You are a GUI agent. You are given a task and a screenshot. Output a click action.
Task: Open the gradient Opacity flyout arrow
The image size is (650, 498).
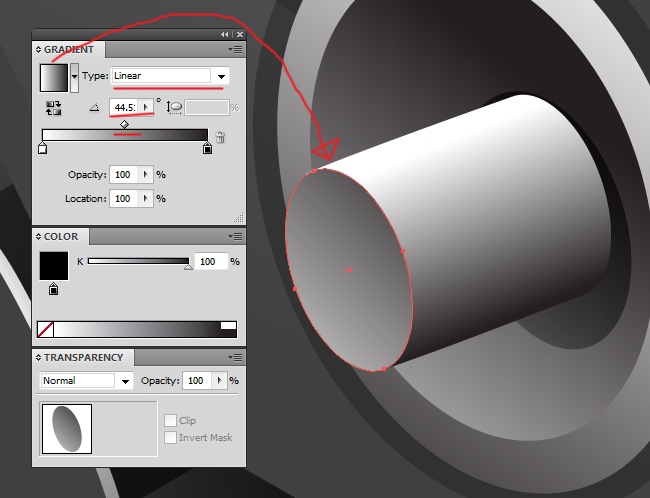click(146, 175)
